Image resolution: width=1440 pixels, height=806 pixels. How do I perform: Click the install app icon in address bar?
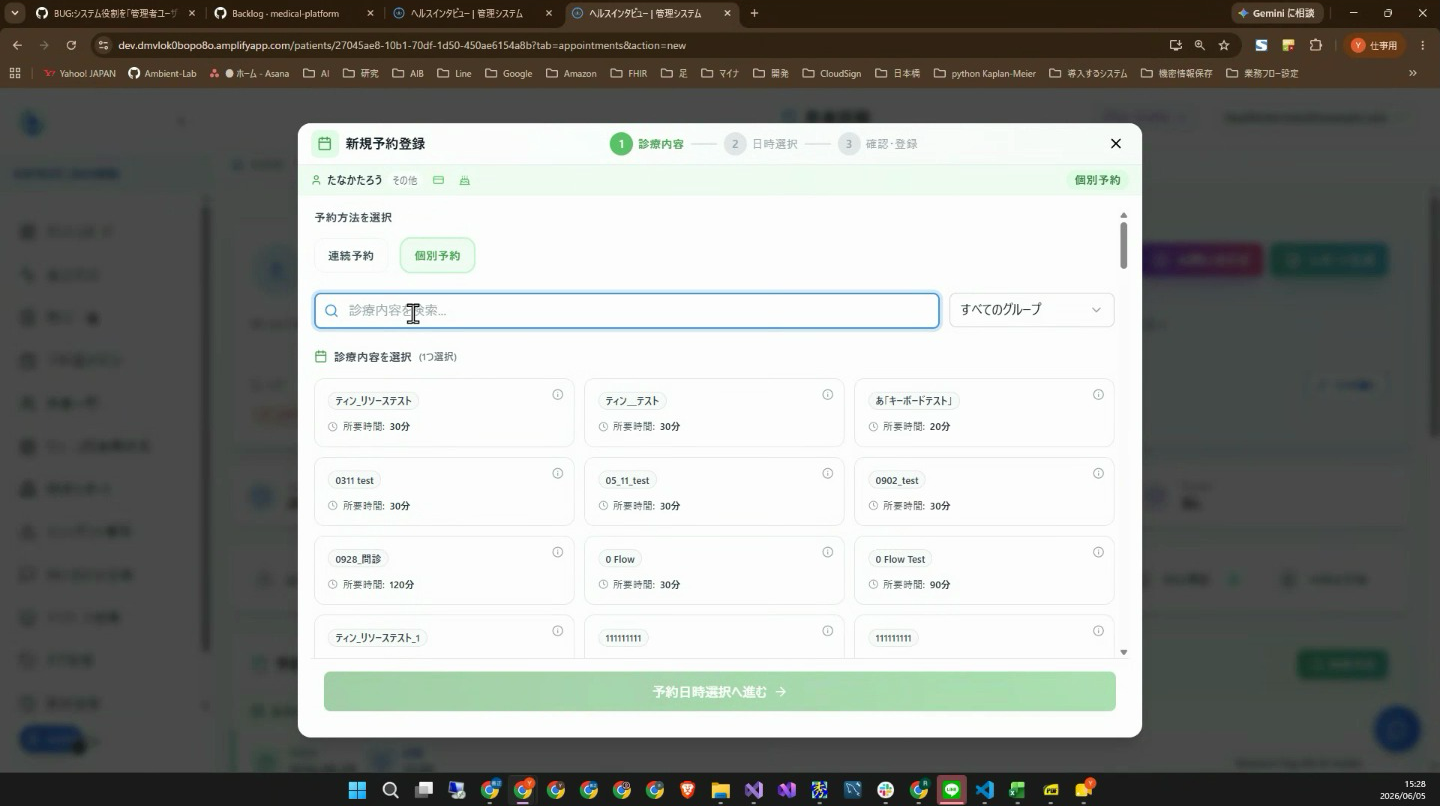coord(1176,45)
